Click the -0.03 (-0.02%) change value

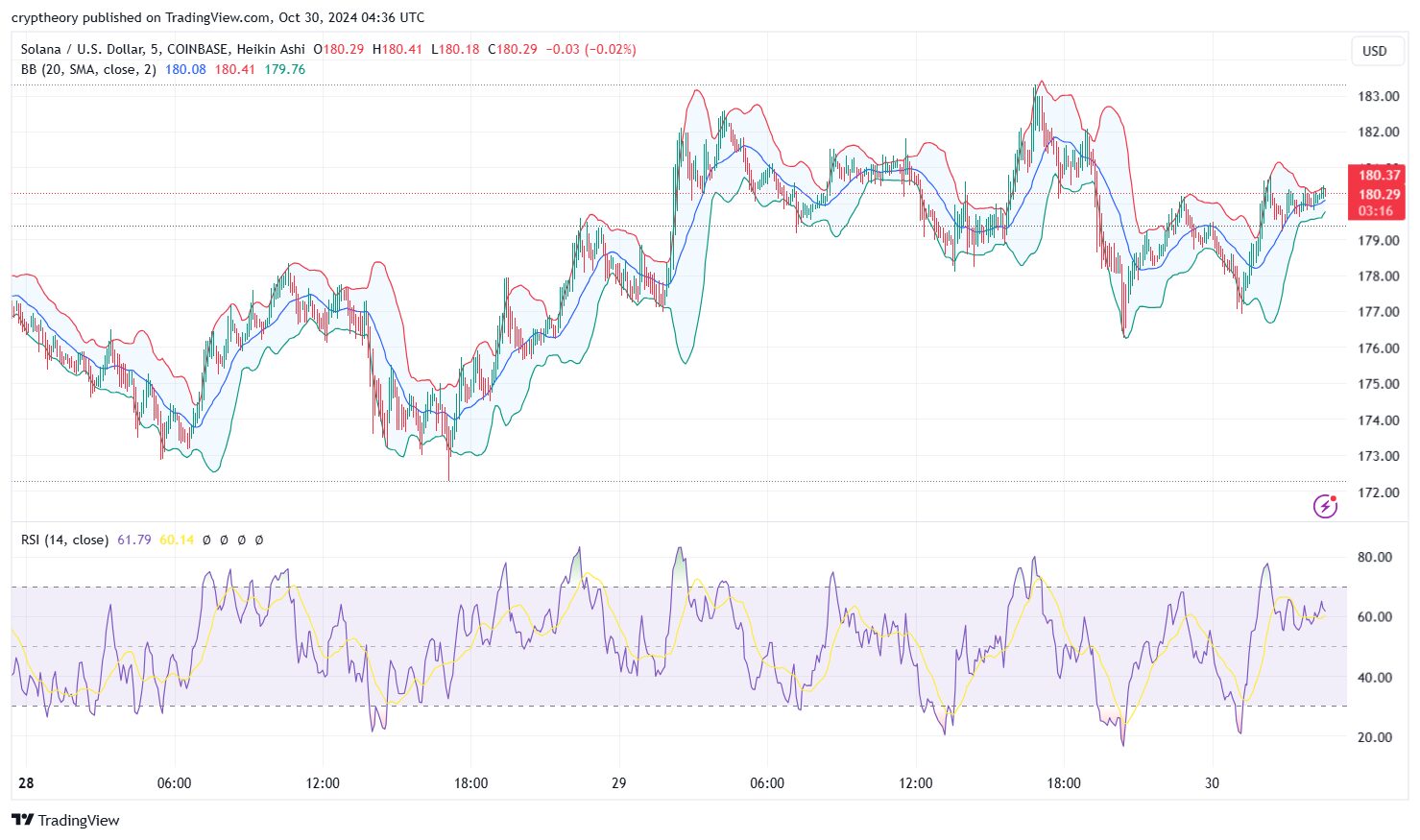[x=590, y=49]
